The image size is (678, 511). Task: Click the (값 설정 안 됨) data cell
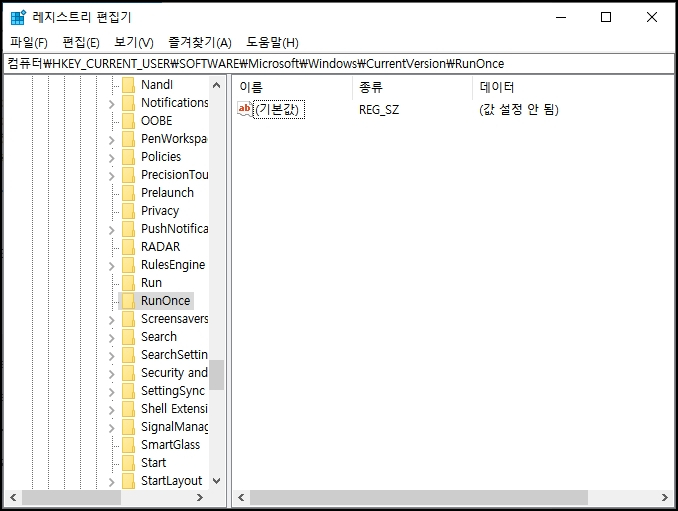click(x=518, y=110)
